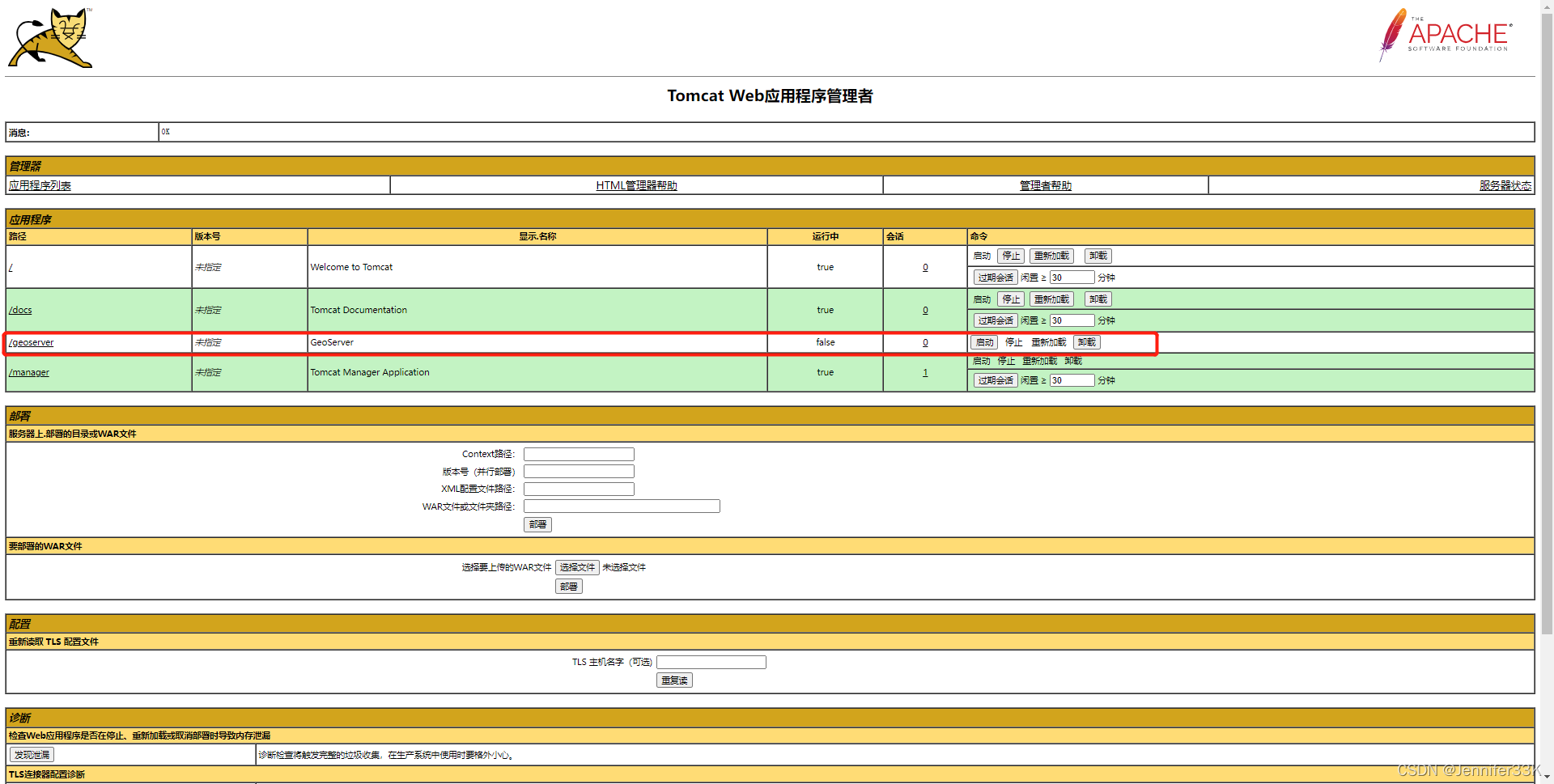
Task: Start the GeoServer application
Action: 984,342
